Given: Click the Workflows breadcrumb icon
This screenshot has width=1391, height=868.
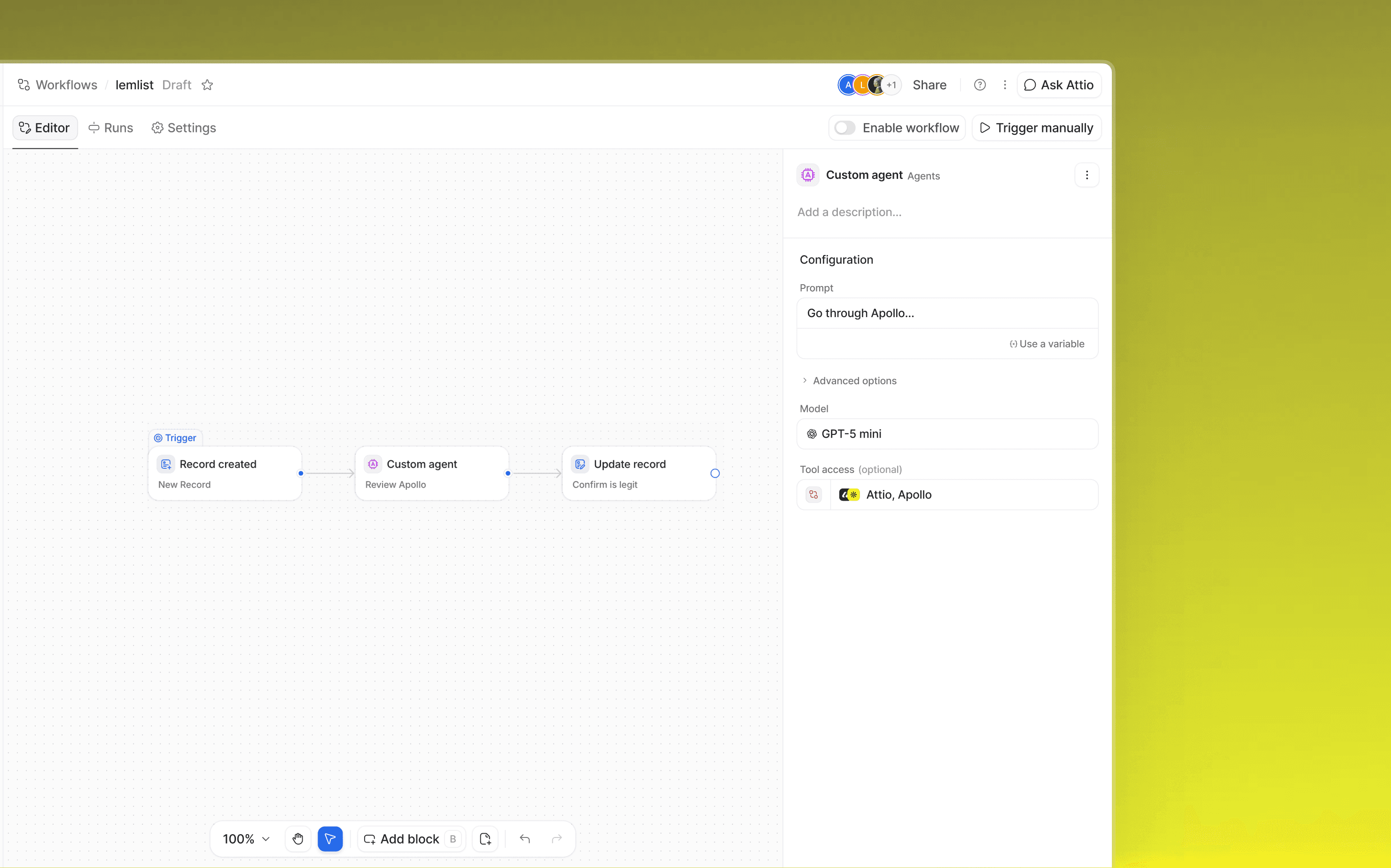Looking at the screenshot, I should (23, 85).
